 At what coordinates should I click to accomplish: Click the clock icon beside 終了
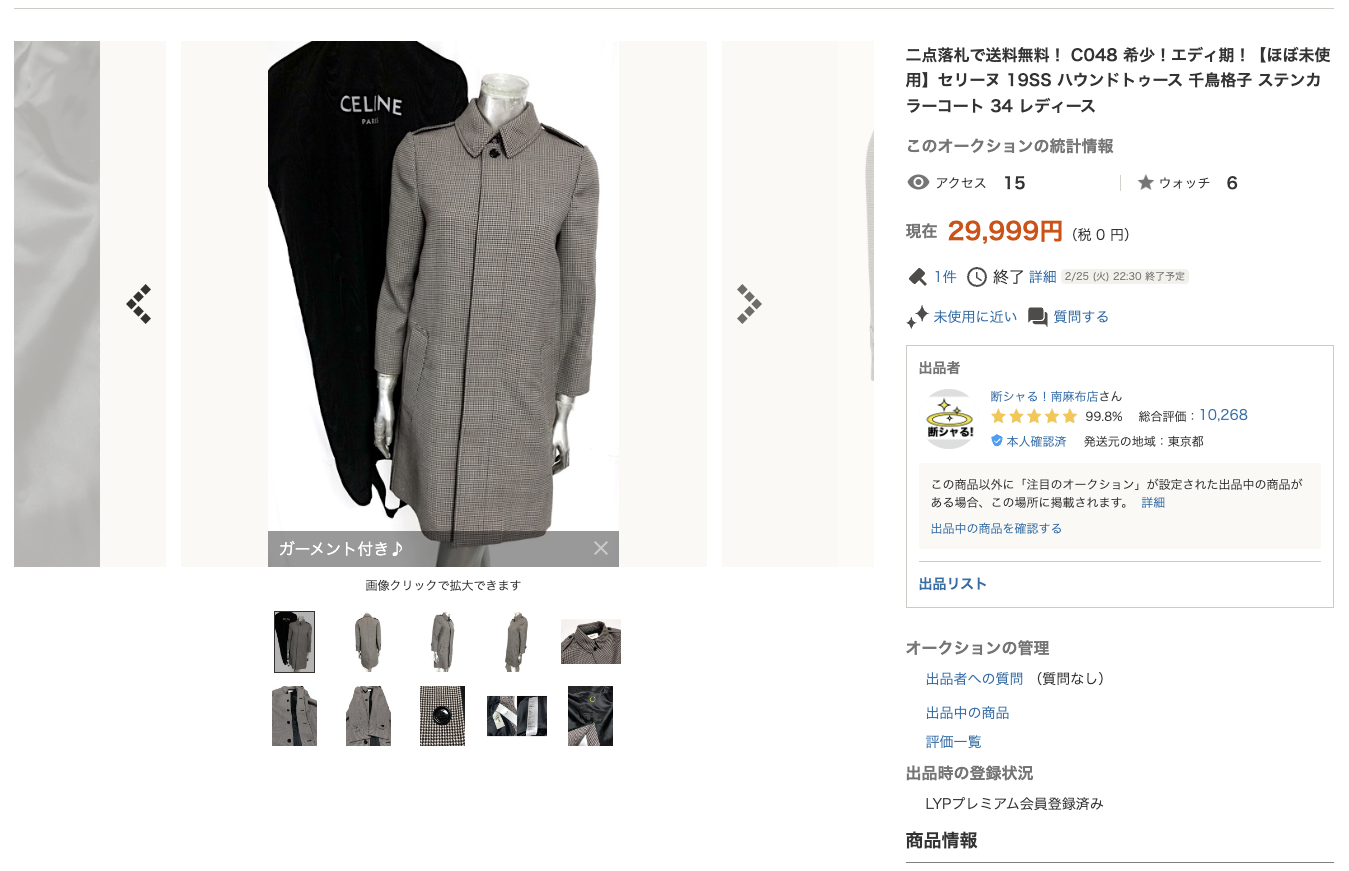coord(976,277)
